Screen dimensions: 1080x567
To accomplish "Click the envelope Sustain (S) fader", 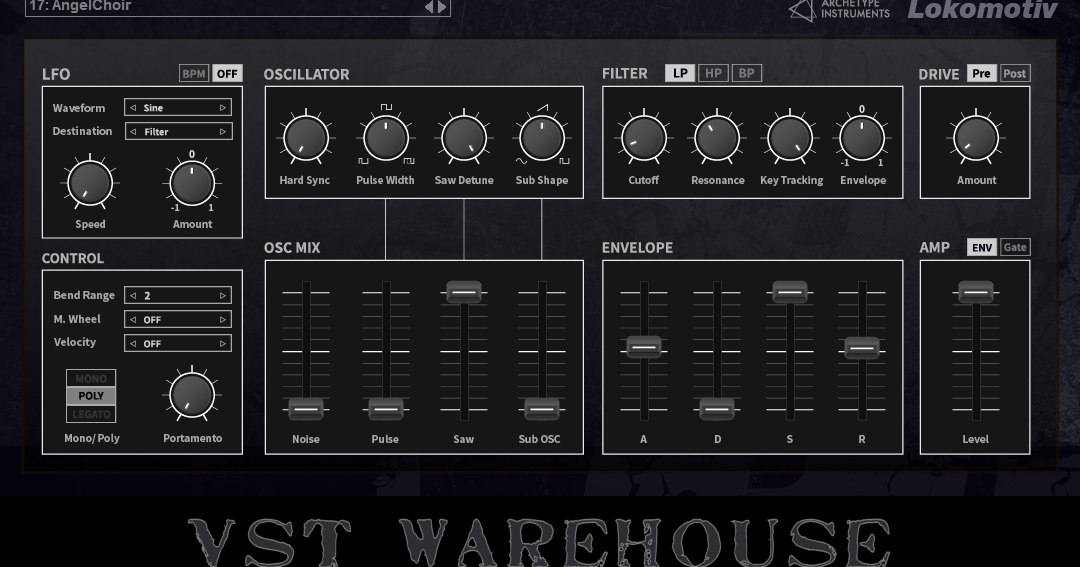I will (790, 292).
